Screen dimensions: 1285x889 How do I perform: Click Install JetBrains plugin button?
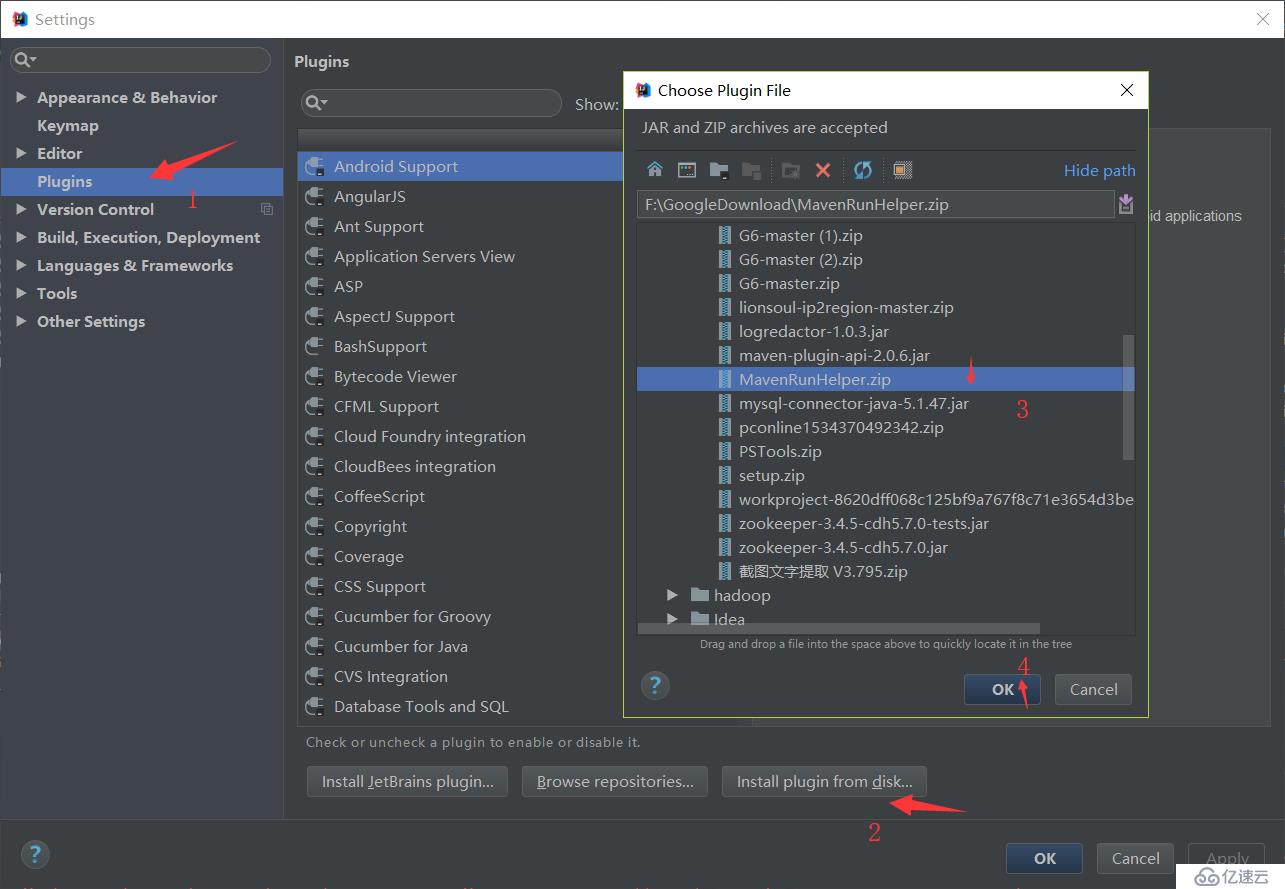tap(408, 782)
